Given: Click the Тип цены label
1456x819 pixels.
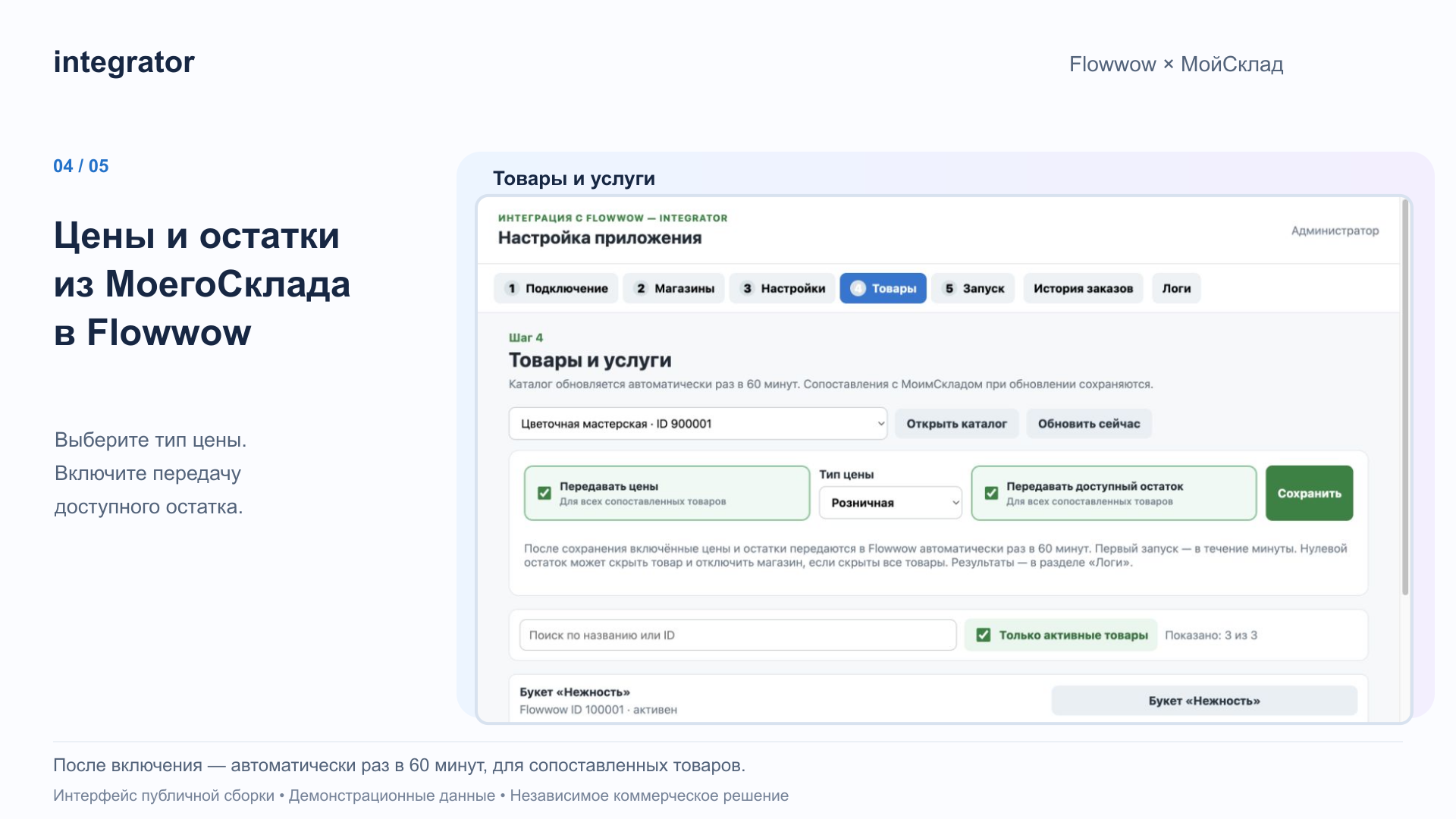Looking at the screenshot, I should click(846, 474).
